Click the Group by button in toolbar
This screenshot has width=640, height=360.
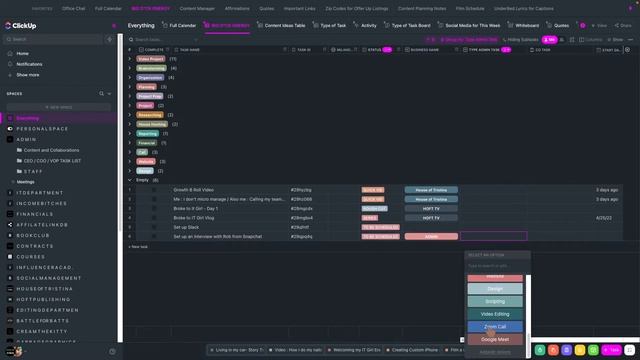pyautogui.click(x=469, y=40)
